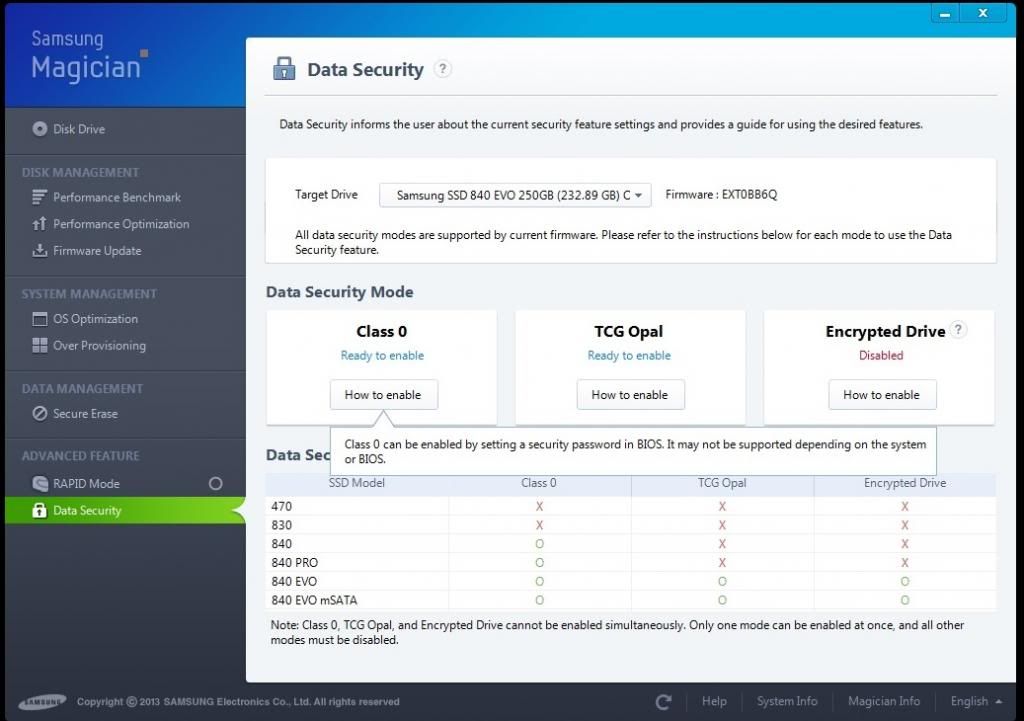Click the OS Optimization window icon
This screenshot has width=1024, height=721.
point(39,319)
